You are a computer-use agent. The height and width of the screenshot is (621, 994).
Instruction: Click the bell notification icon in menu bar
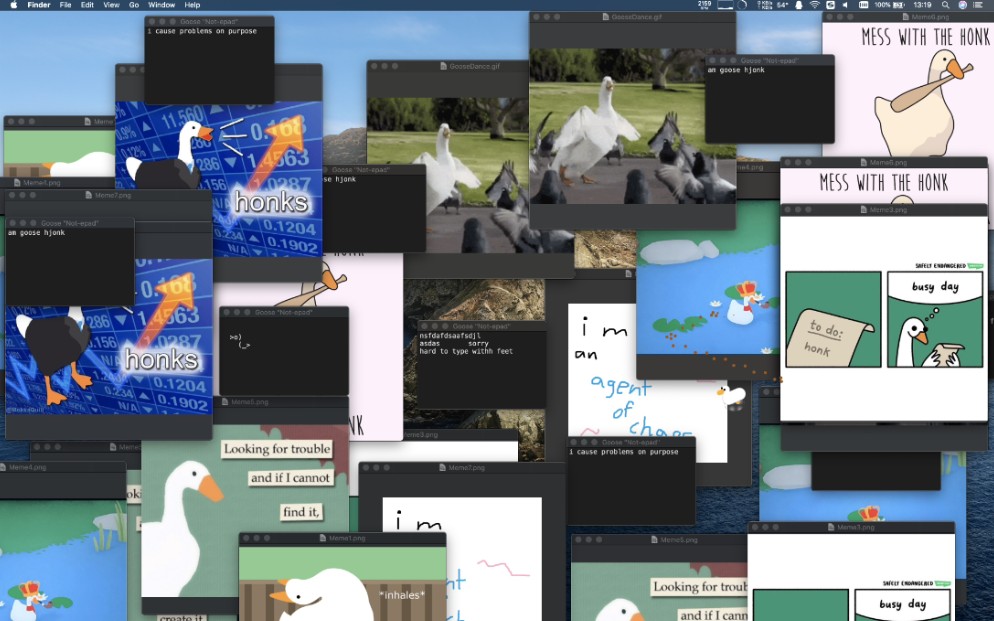tap(799, 4)
